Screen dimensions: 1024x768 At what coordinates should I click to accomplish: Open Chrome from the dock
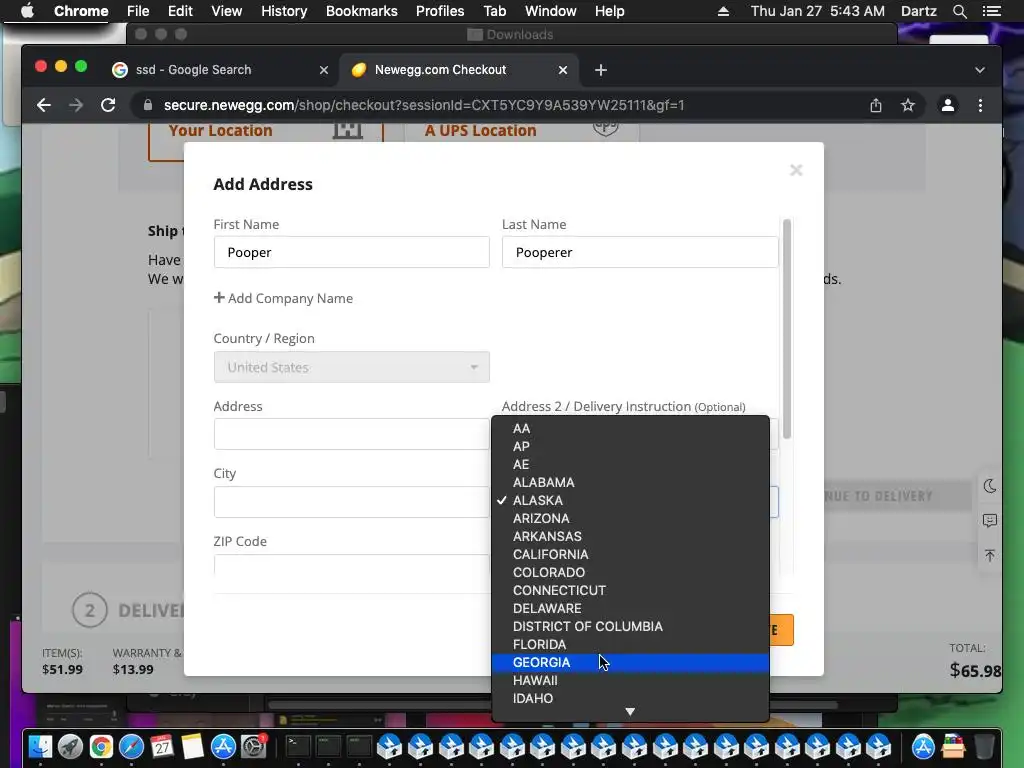(x=101, y=746)
